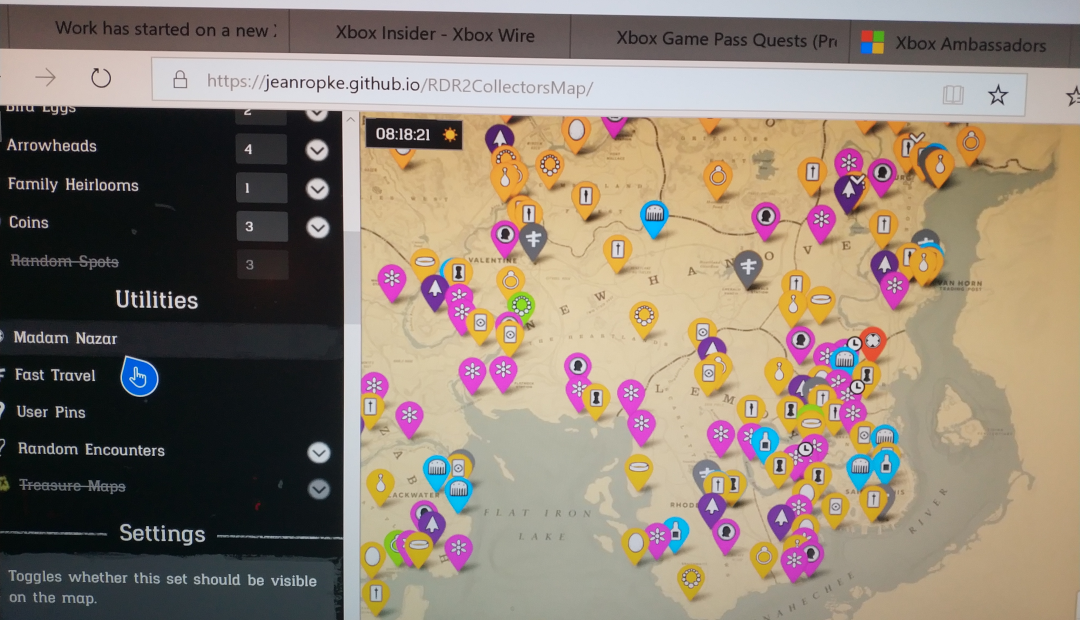Expand the Arrowheads item list

click(x=317, y=149)
